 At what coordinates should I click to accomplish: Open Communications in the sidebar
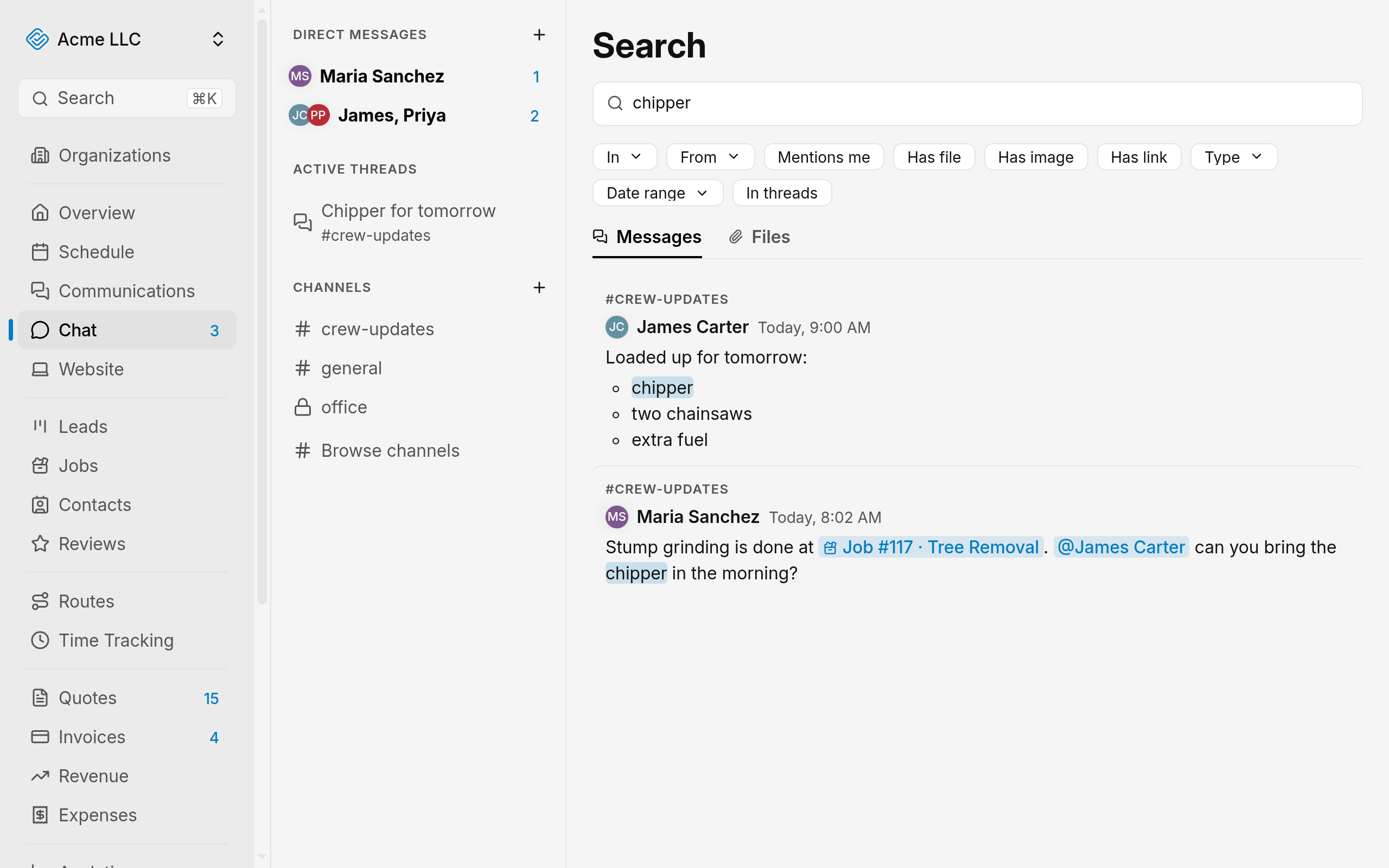pyautogui.click(x=127, y=291)
